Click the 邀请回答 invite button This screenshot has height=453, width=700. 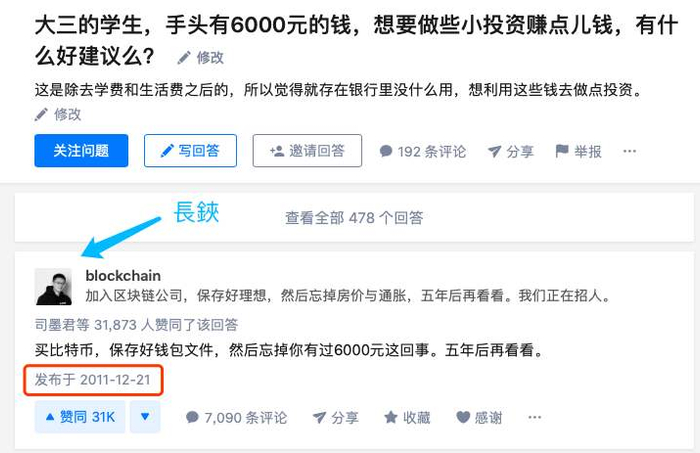coord(307,151)
